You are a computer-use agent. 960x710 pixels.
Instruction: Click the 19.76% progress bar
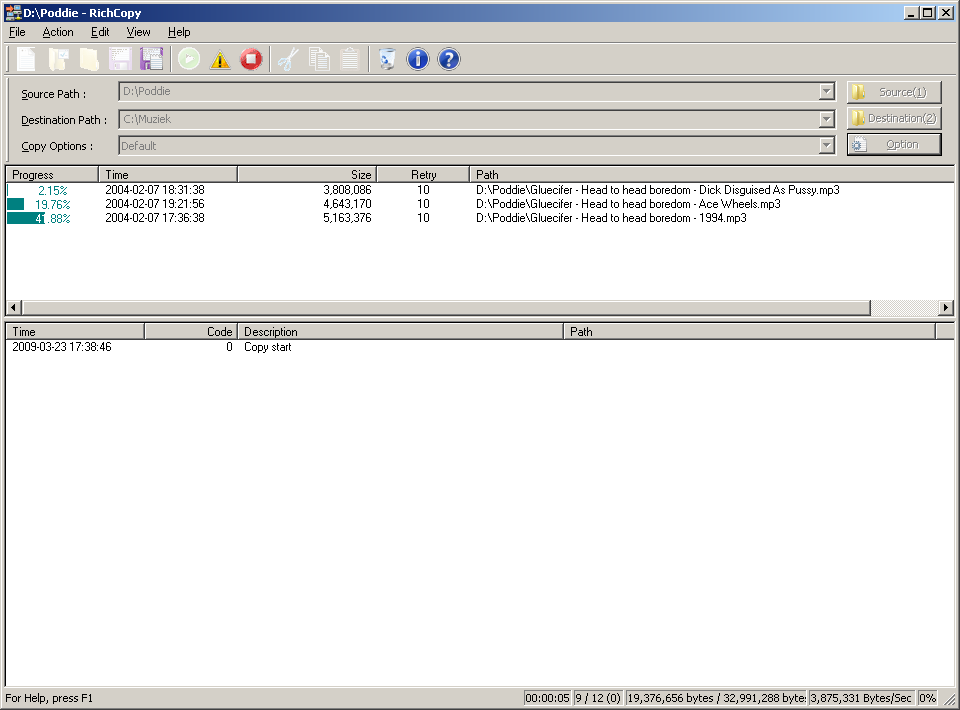pyautogui.click(x=52, y=204)
